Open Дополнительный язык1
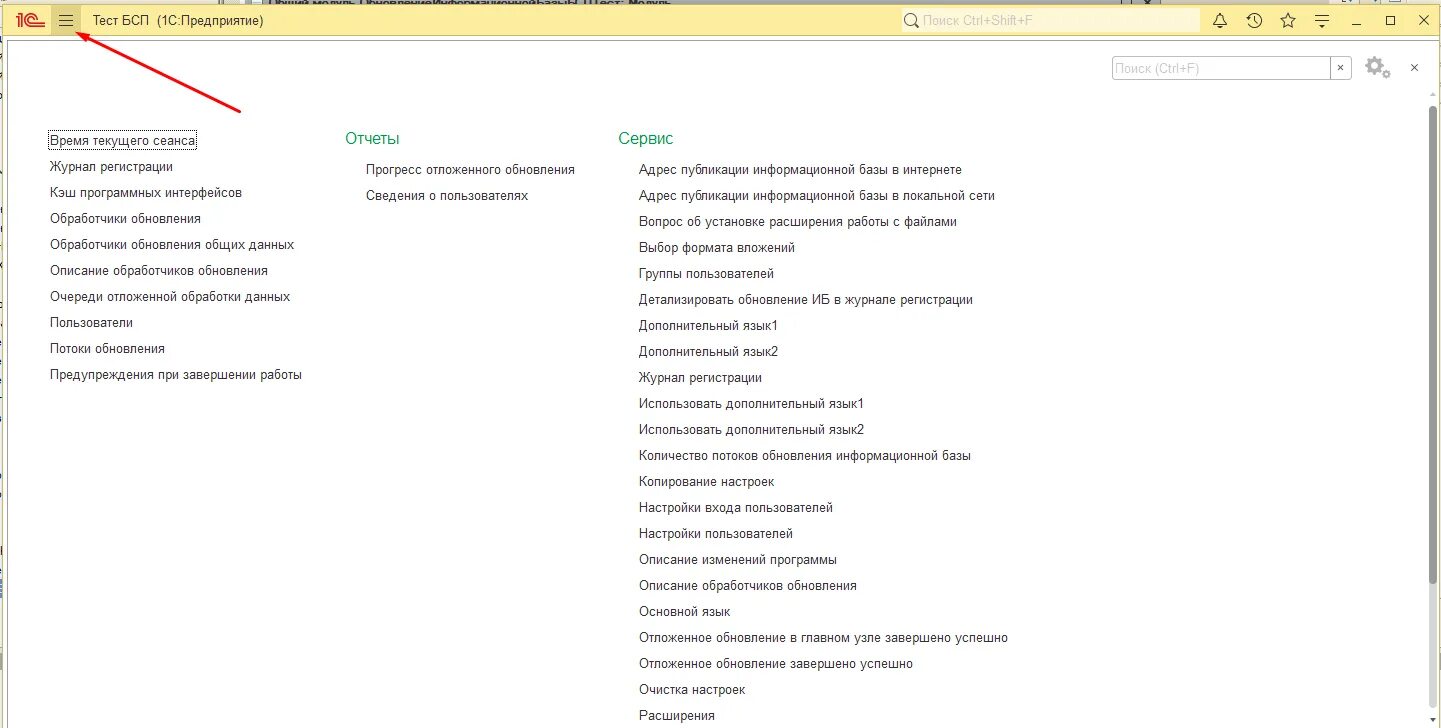The image size is (1441, 728). (x=708, y=326)
